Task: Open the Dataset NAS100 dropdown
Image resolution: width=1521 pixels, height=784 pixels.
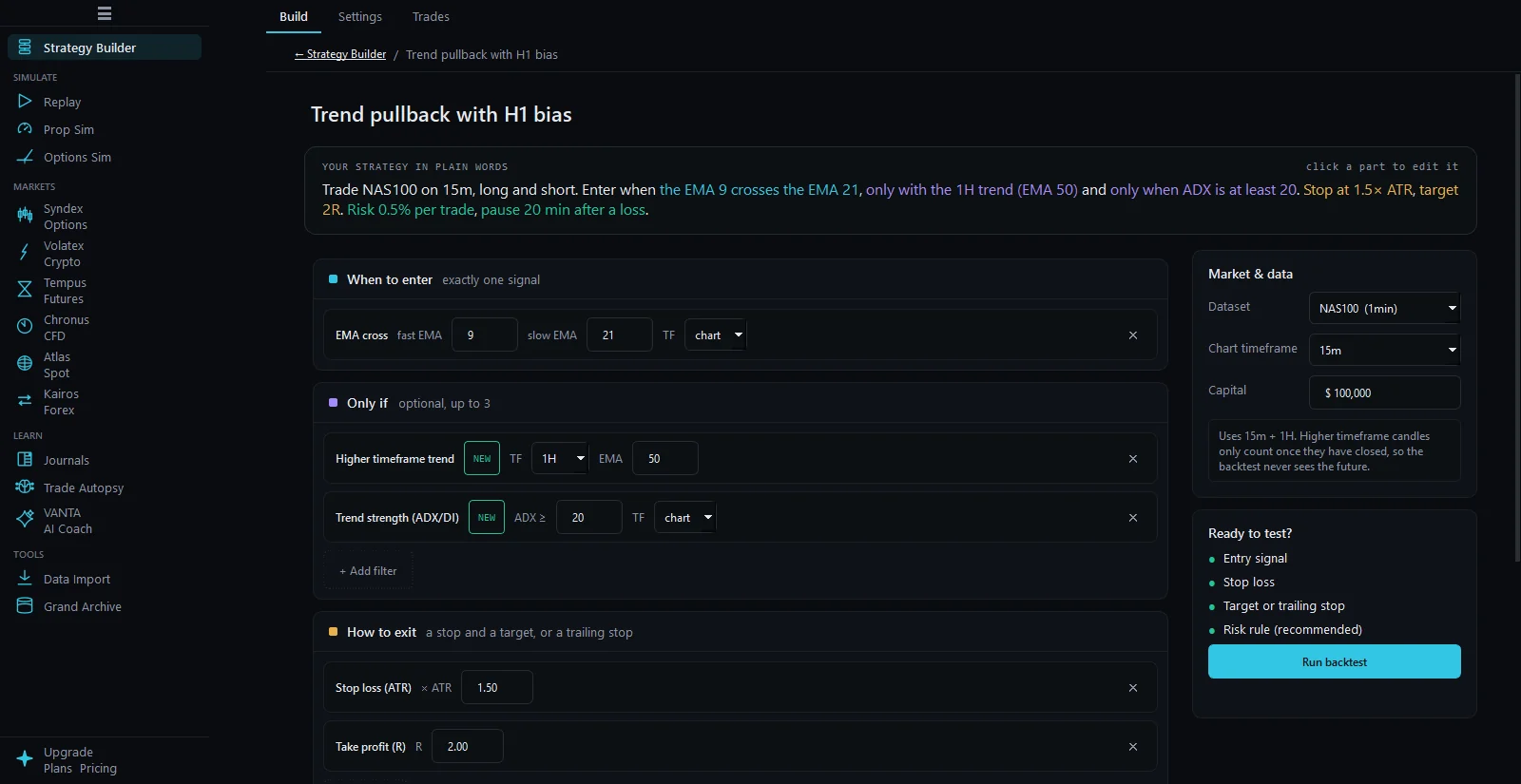Action: coord(1384,308)
